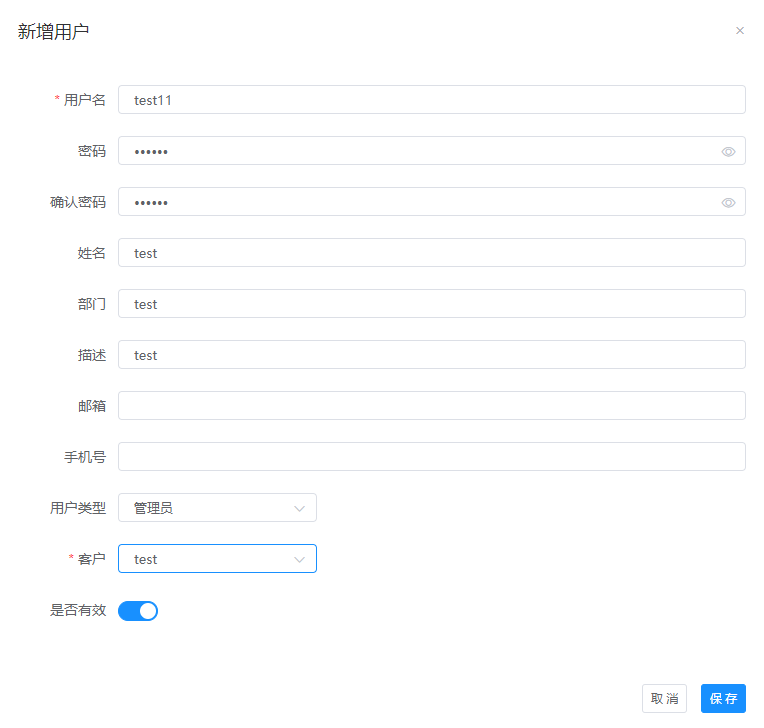Reveal 确认密码 text with its eye icon
This screenshot has width=764, height=728.
click(728, 203)
